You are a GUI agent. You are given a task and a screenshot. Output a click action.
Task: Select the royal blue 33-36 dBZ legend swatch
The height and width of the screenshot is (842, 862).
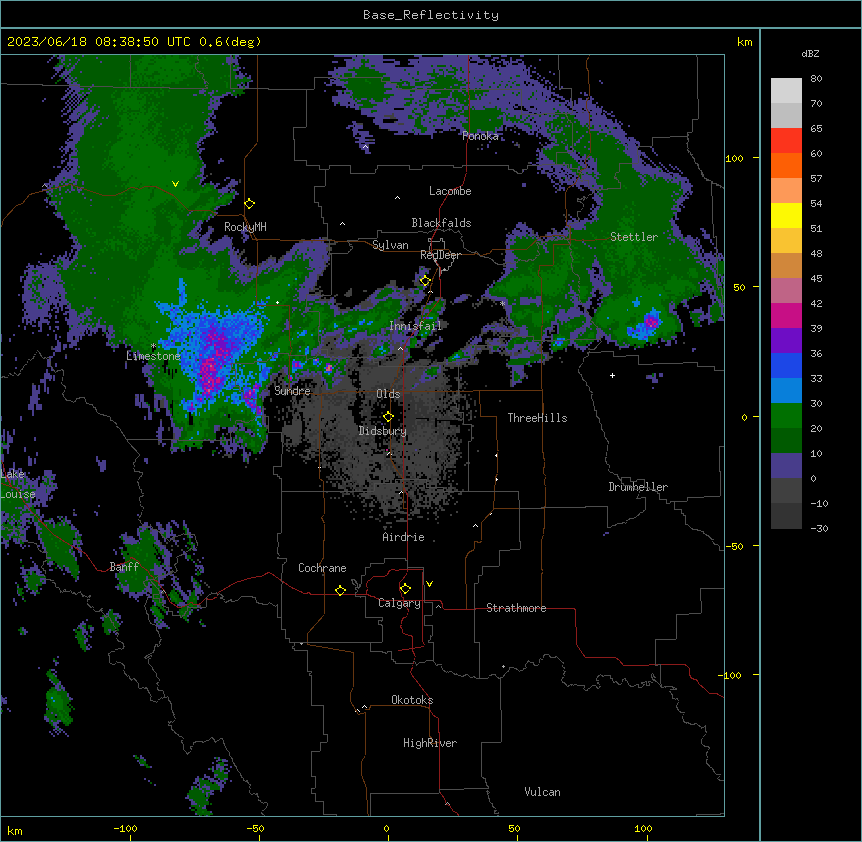pyautogui.click(x=786, y=365)
